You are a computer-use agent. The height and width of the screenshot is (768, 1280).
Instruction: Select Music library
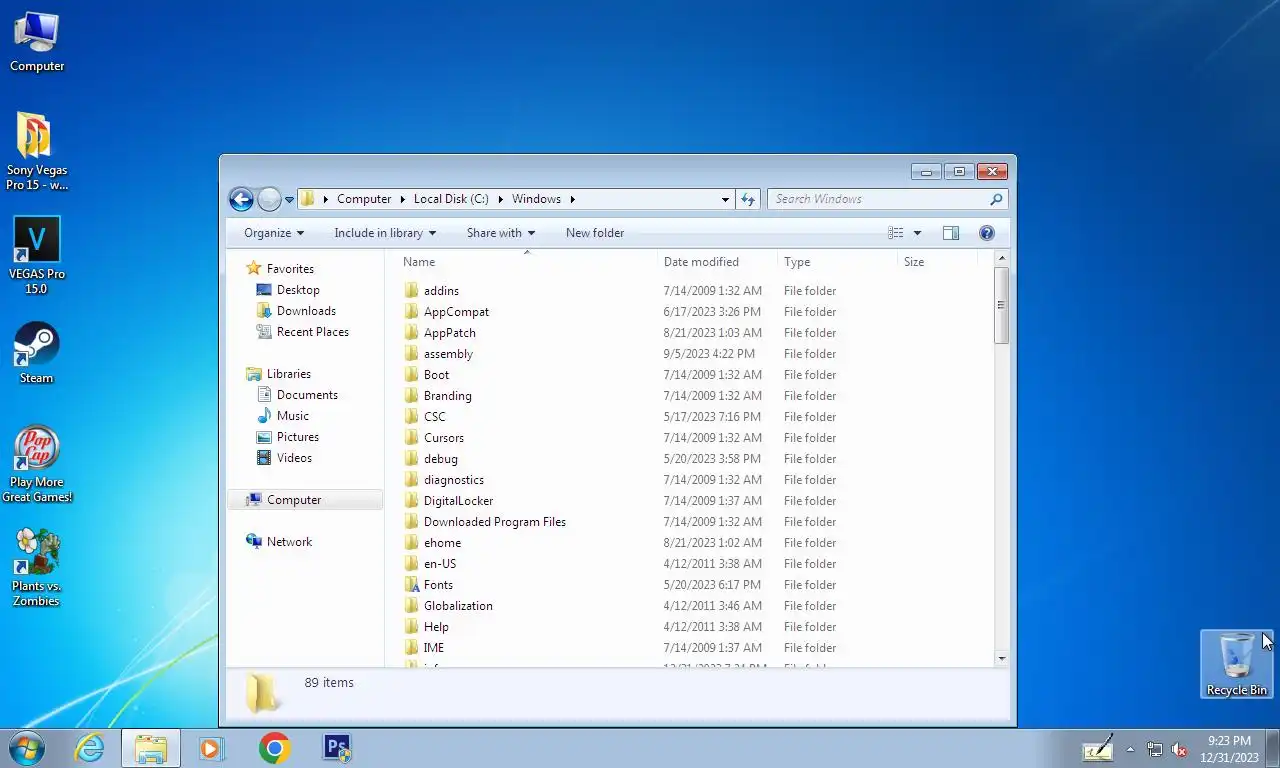coord(283,416)
